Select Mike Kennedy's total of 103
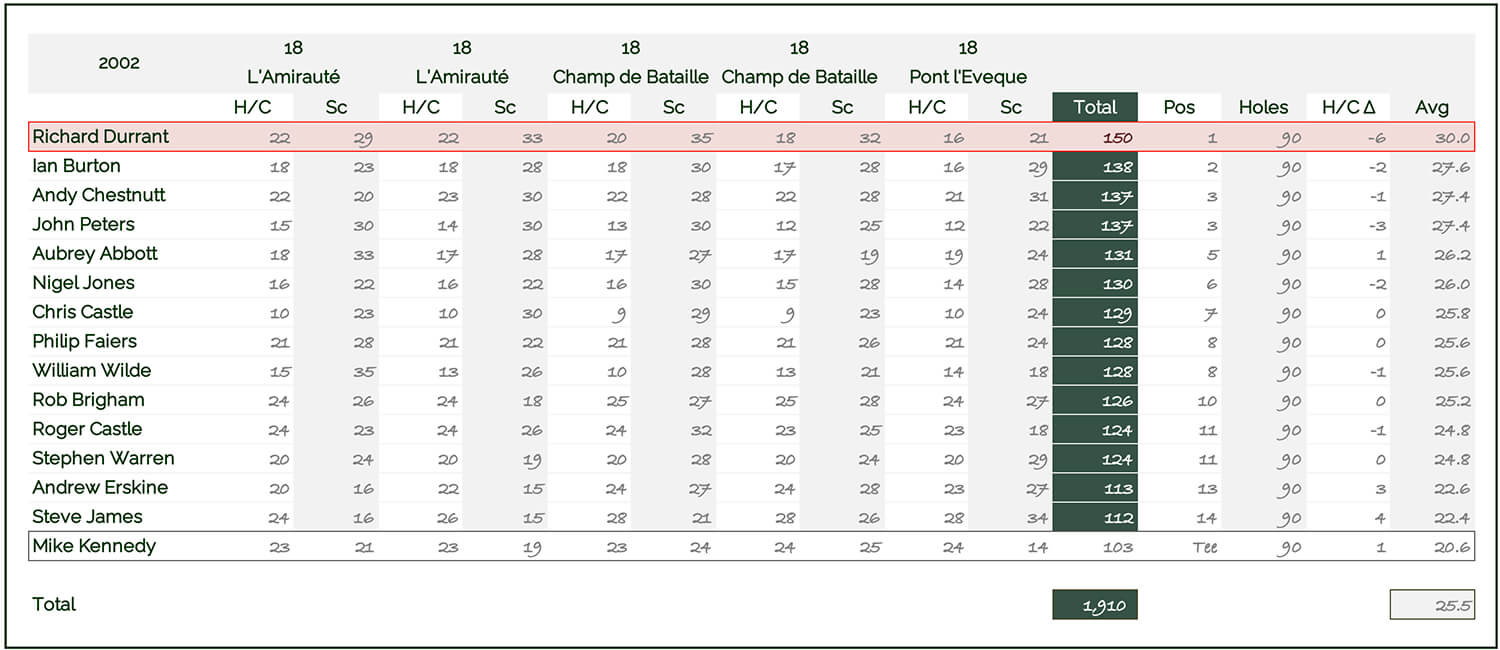The height and width of the screenshot is (650, 1500). coord(1118,547)
